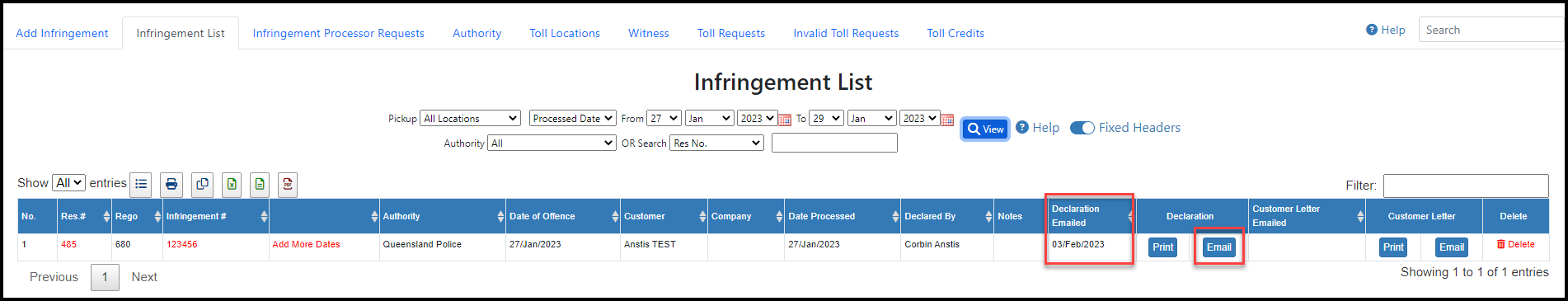Viewport: 1568px width, 301px height.
Task: Sort by Date of Offence column
Action: pyautogui.click(x=562, y=216)
